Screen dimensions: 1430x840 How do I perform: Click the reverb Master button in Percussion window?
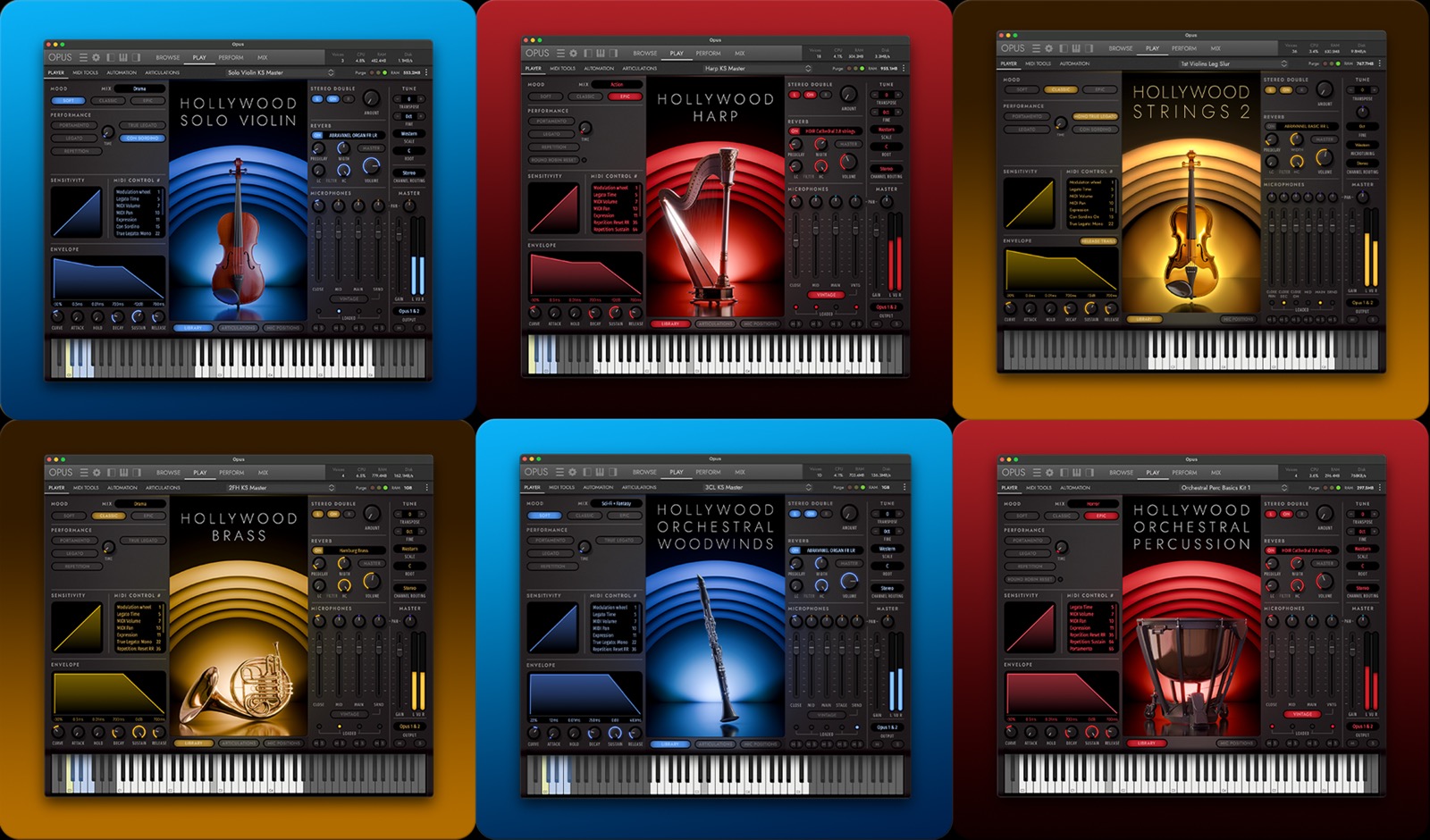click(1325, 564)
